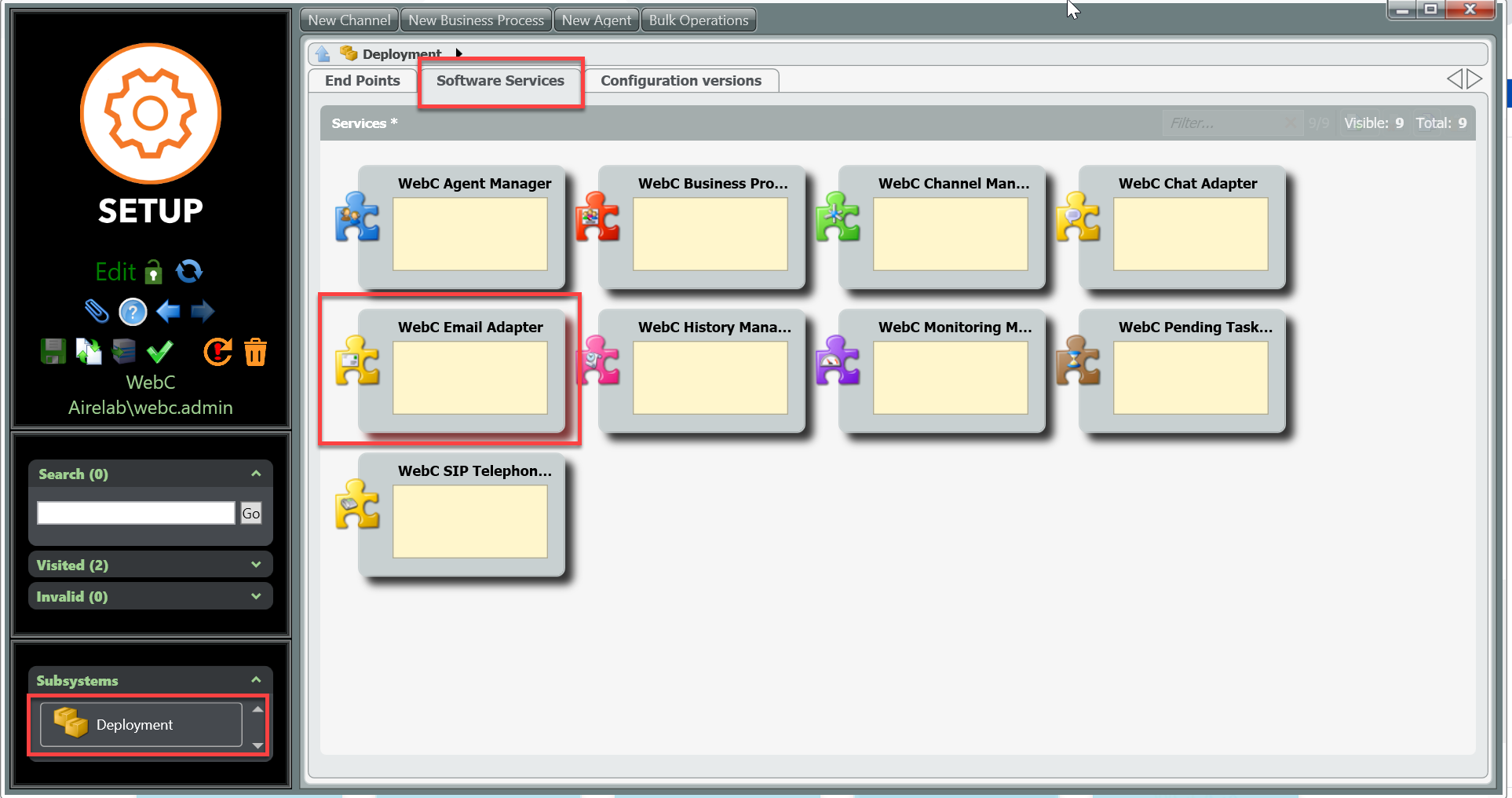Click the green checkmark validate icon
The width and height of the screenshot is (1512, 798).
(x=160, y=351)
